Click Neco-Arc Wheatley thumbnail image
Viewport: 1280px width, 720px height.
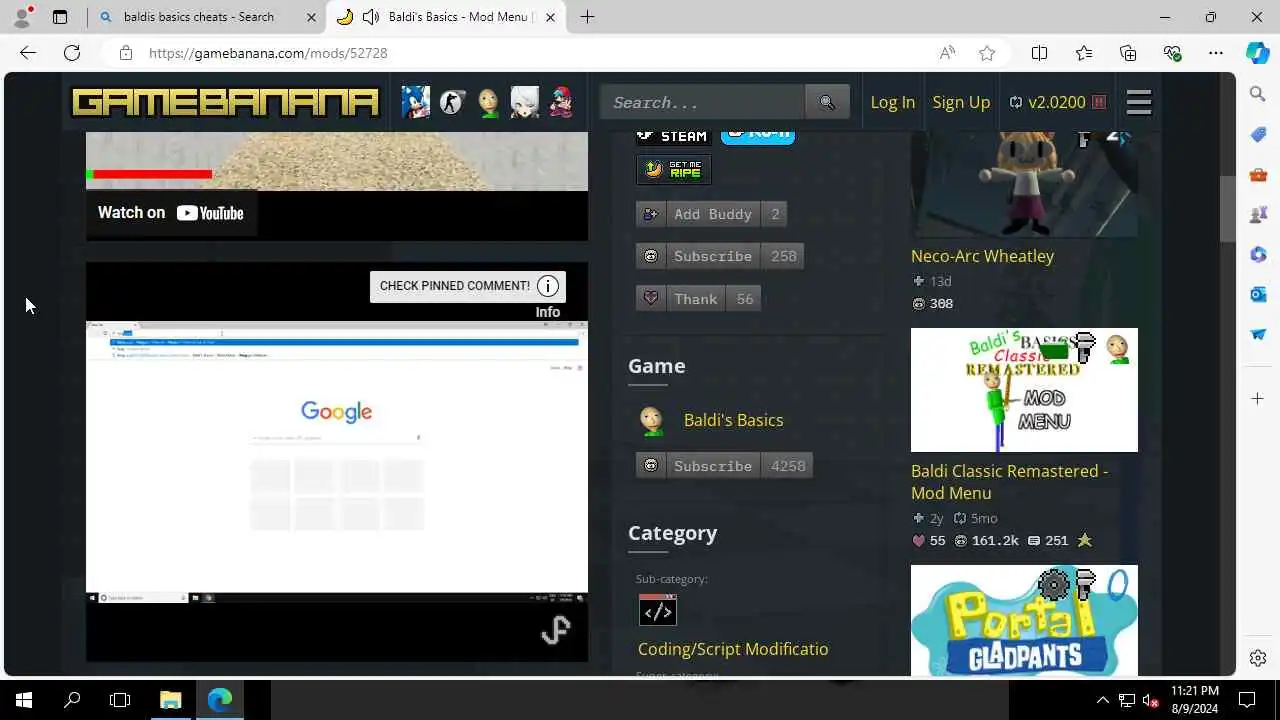pos(1024,184)
